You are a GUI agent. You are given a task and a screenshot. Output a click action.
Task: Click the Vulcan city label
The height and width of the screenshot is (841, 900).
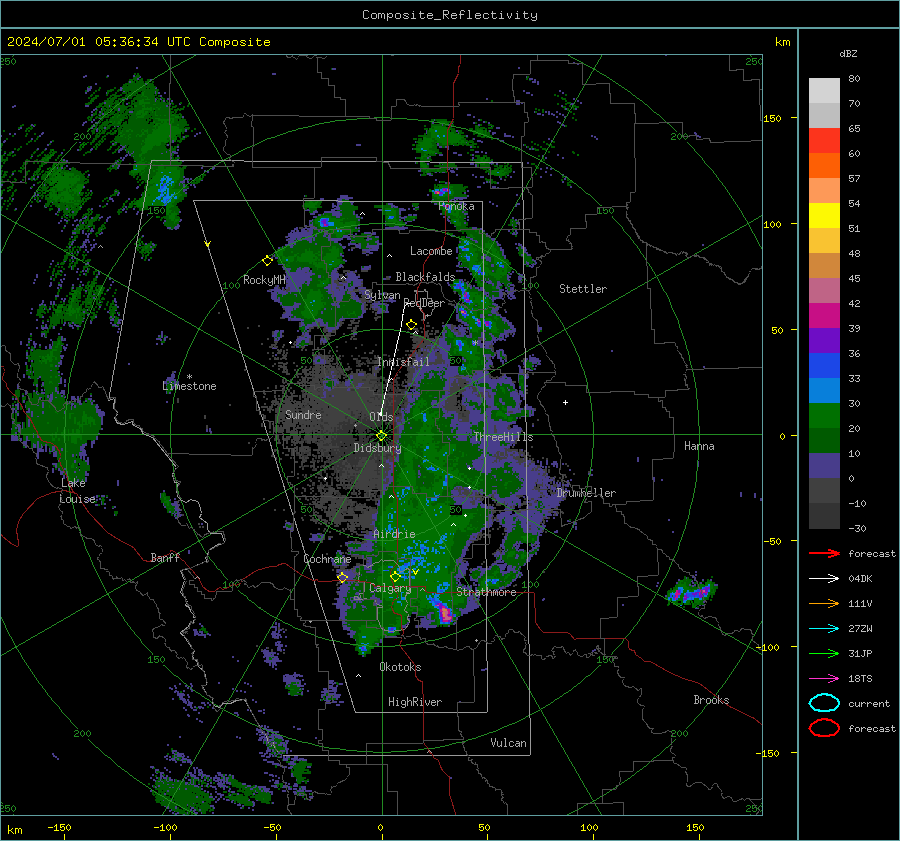pos(508,743)
